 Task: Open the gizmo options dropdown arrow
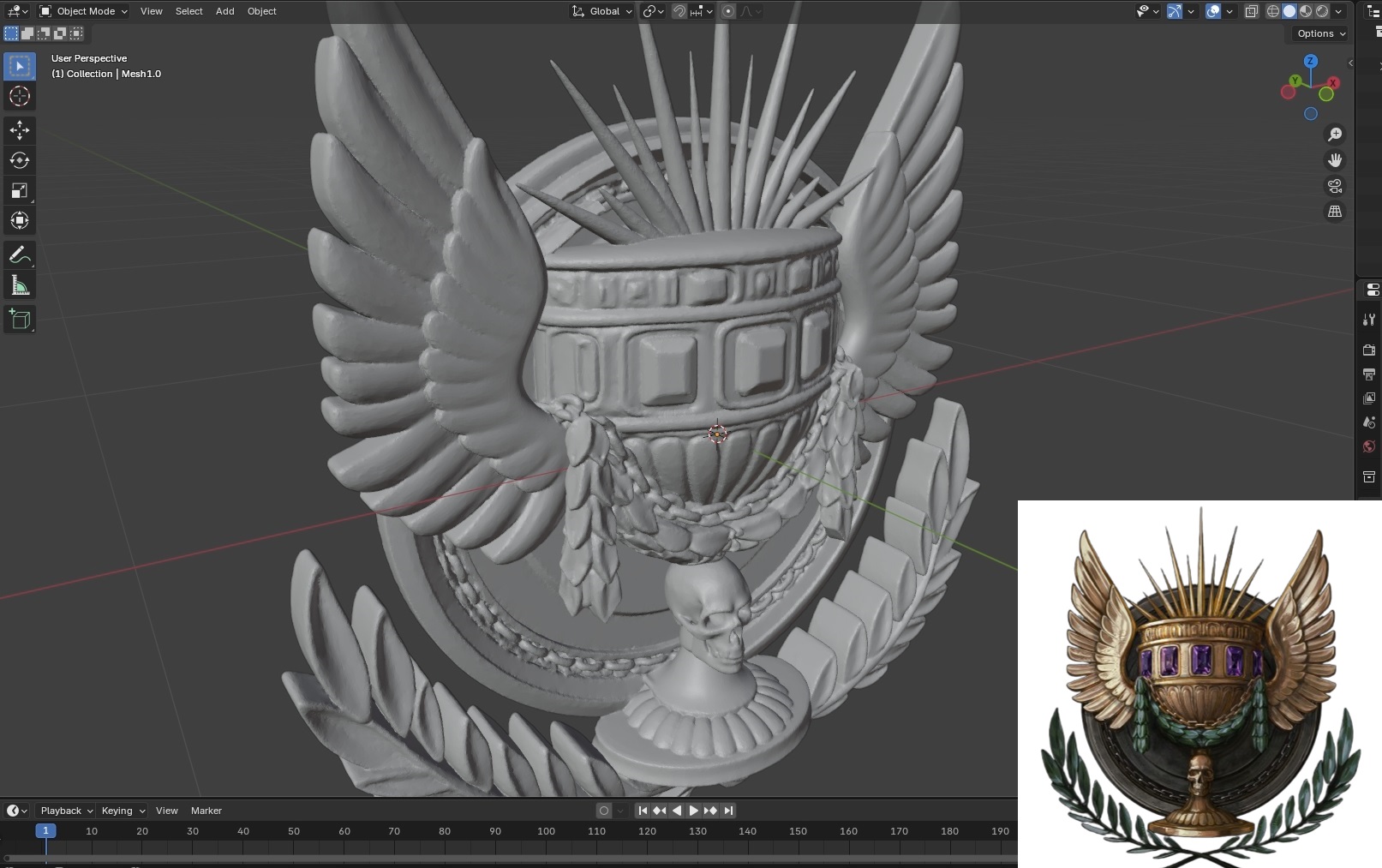[1191, 11]
